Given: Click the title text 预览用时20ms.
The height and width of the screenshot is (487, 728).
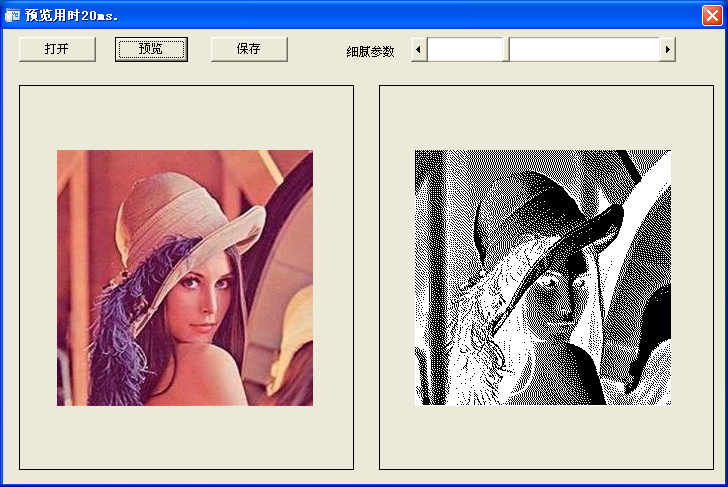Looking at the screenshot, I should coord(72,15).
